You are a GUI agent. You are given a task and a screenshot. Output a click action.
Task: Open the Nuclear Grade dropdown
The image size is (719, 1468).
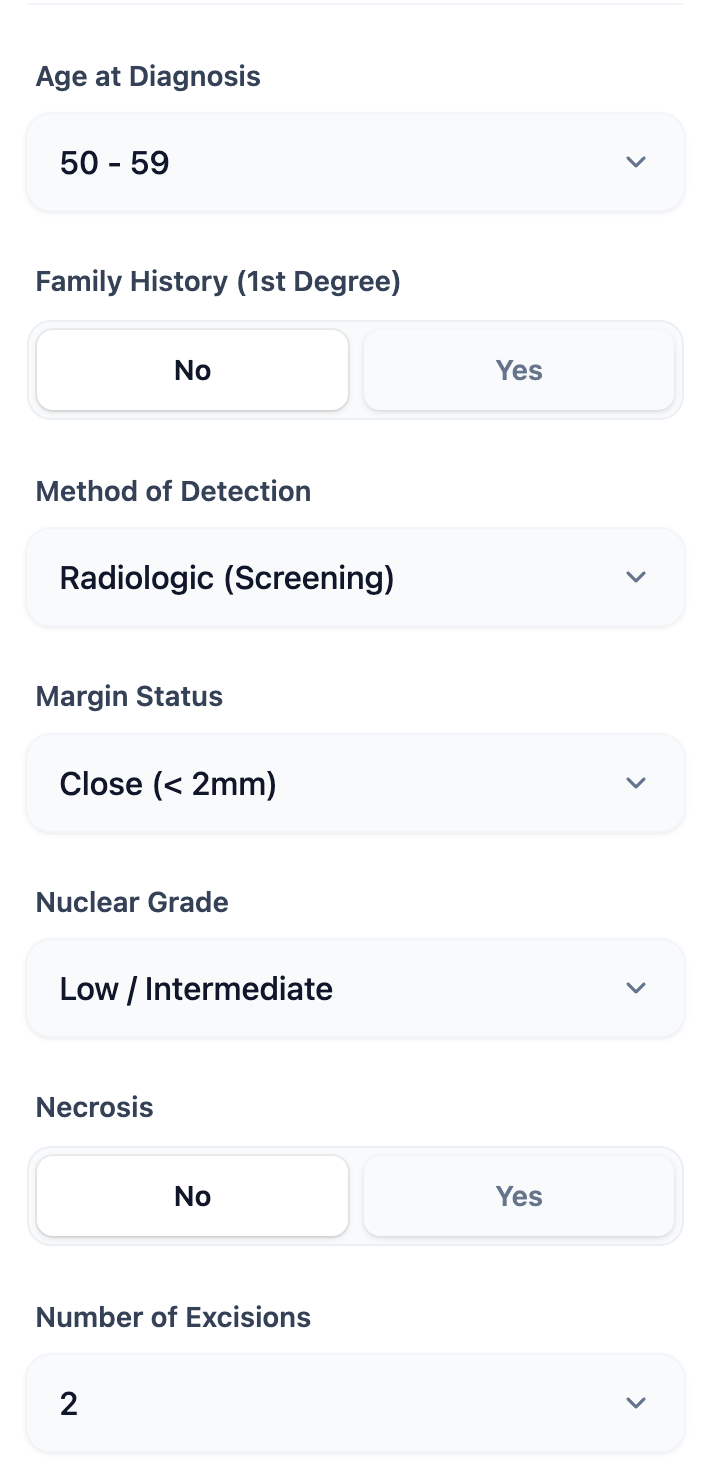click(355, 988)
